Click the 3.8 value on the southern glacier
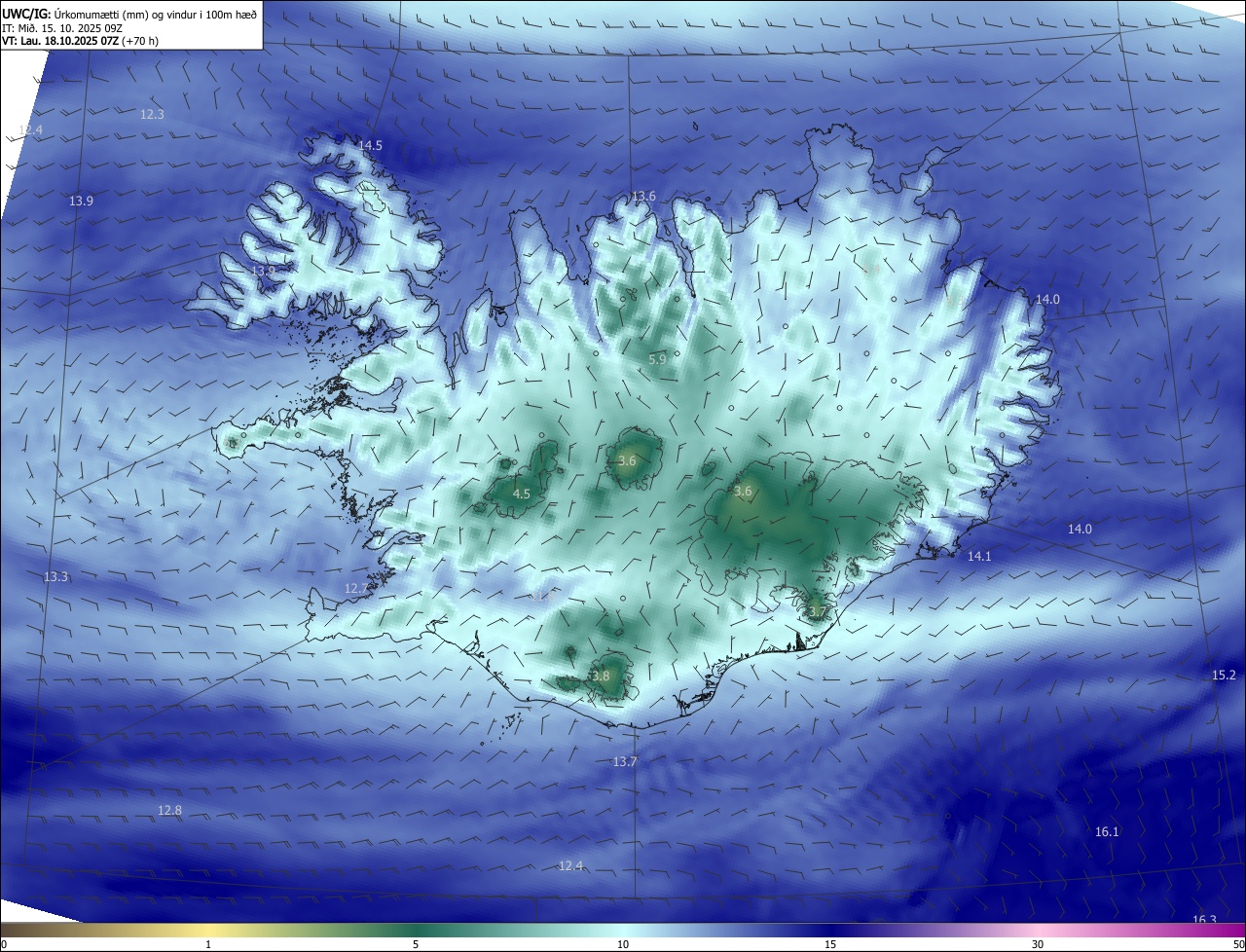This screenshot has height=952, width=1246. [601, 677]
